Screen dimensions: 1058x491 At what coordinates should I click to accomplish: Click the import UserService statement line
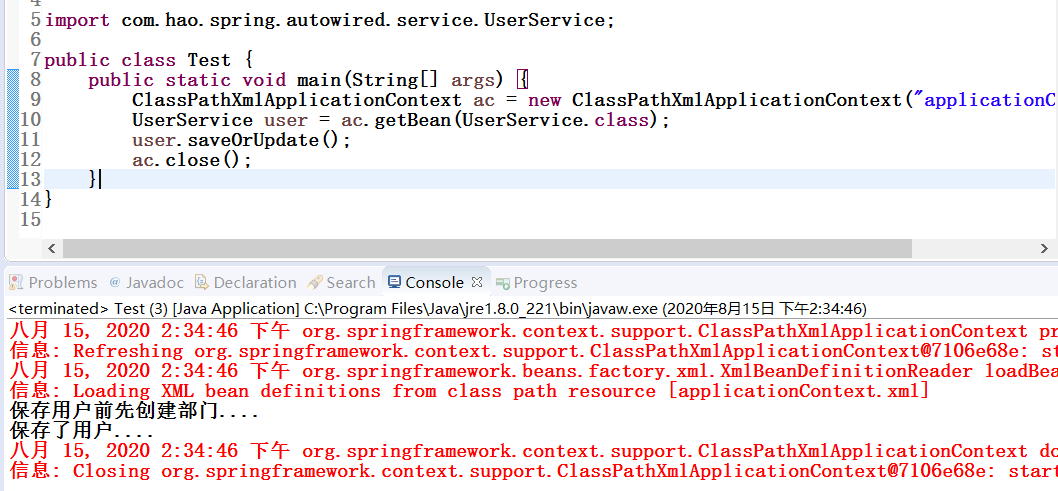point(330,20)
